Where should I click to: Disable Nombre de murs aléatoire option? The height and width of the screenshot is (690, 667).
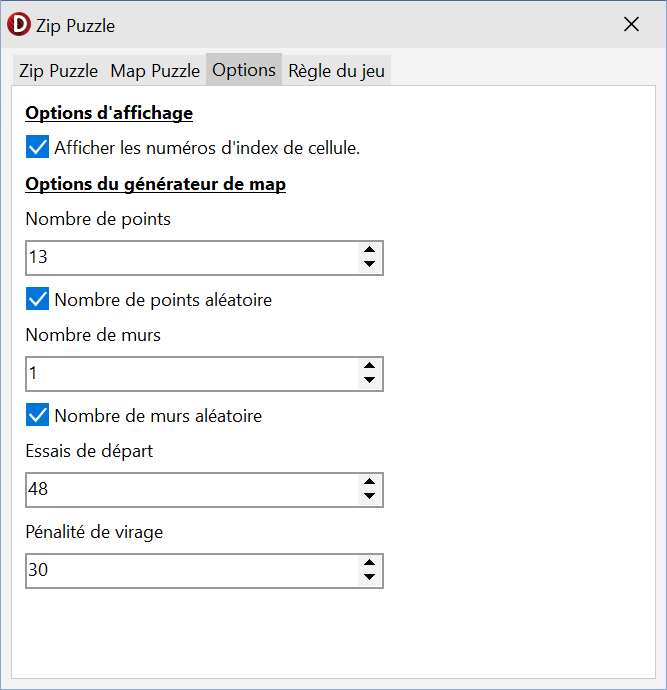[38, 415]
